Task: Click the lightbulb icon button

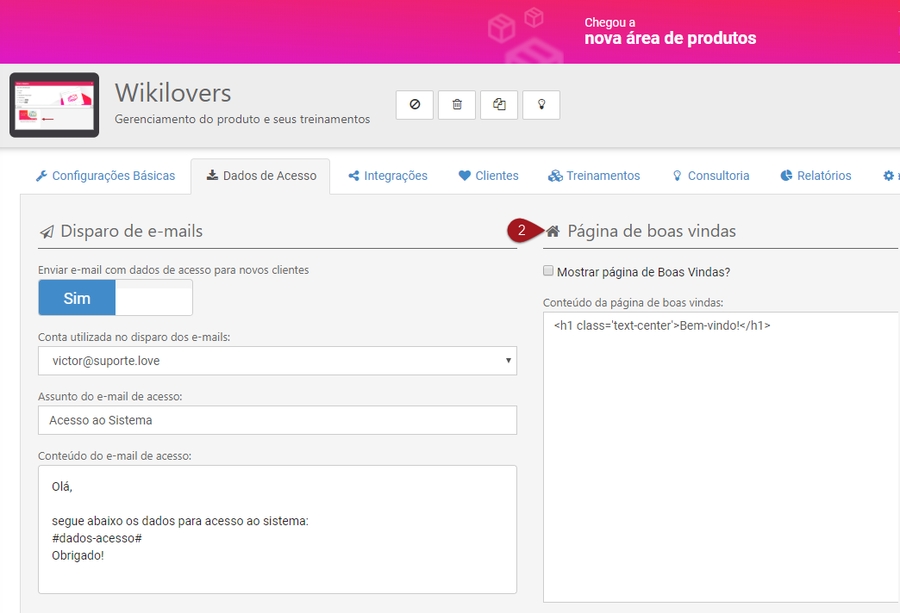Action: [541, 104]
